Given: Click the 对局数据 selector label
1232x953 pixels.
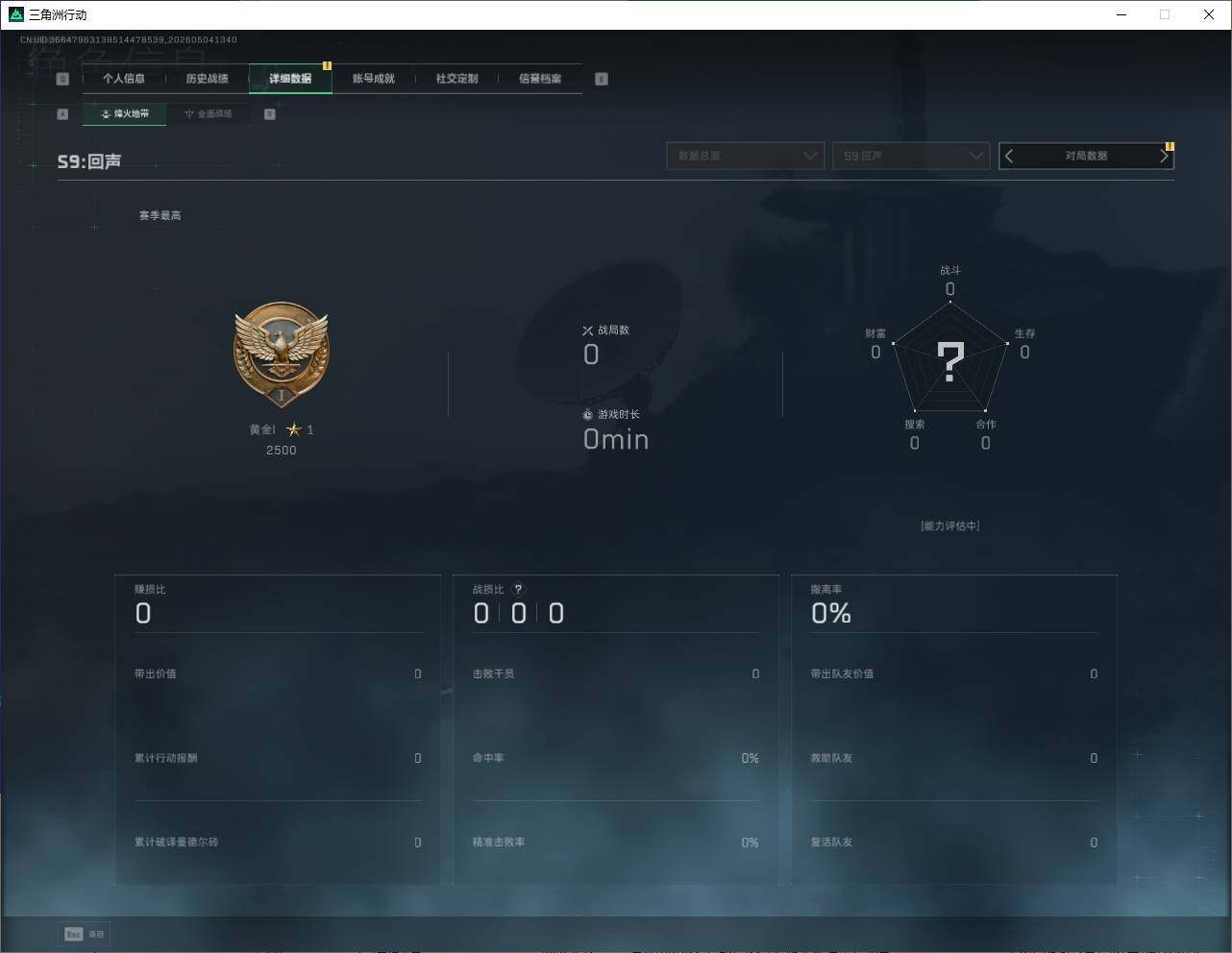Looking at the screenshot, I should point(1086,156).
